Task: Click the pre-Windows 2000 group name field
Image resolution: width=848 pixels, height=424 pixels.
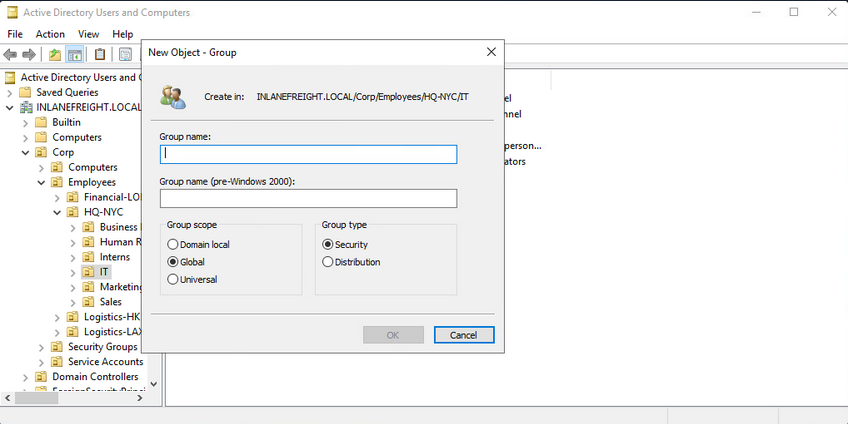Action: [308, 198]
